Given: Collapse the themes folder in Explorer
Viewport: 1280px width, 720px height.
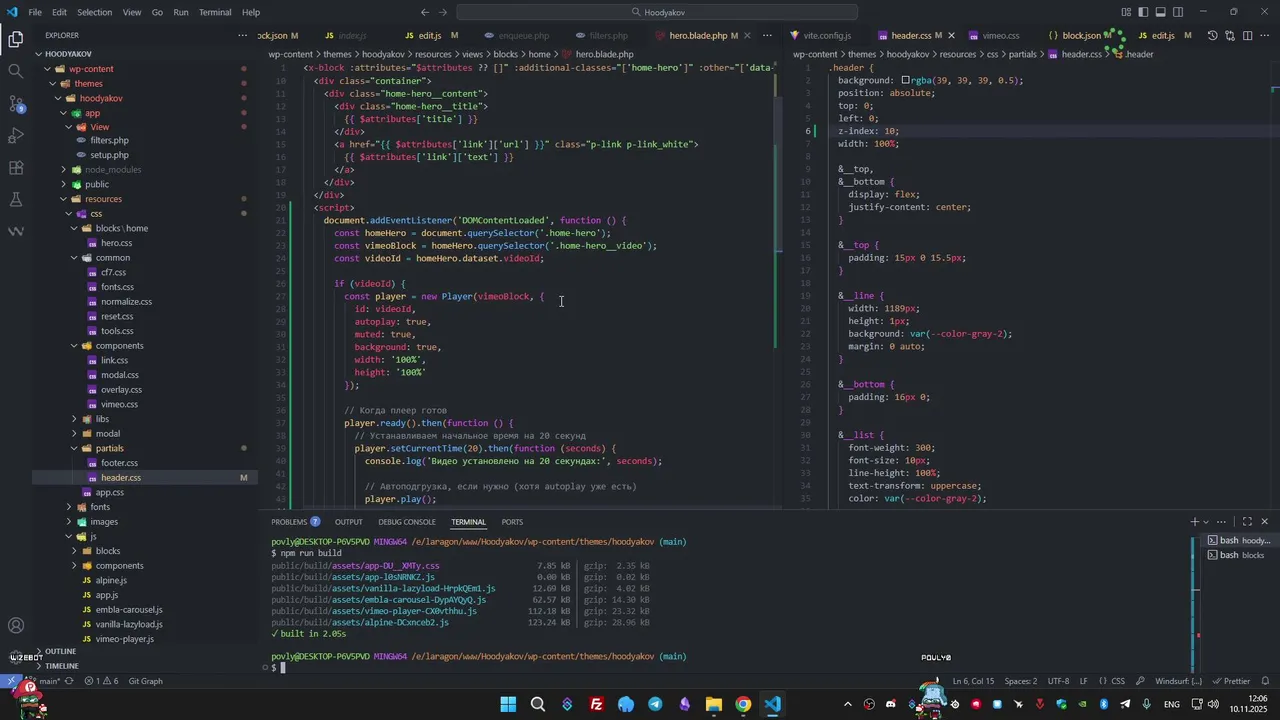Looking at the screenshot, I should [88, 84].
